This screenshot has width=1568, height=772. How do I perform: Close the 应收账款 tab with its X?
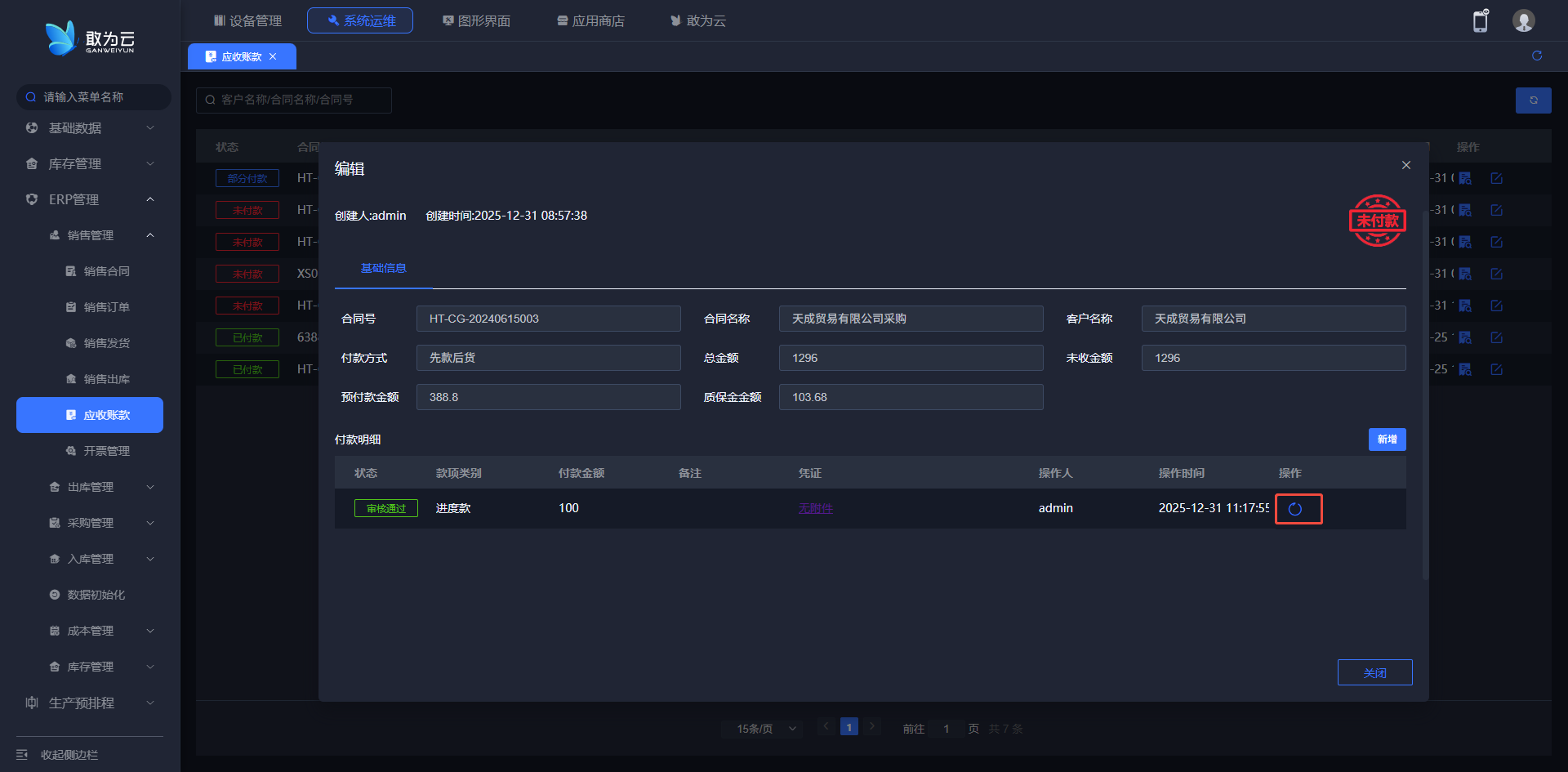click(x=273, y=56)
